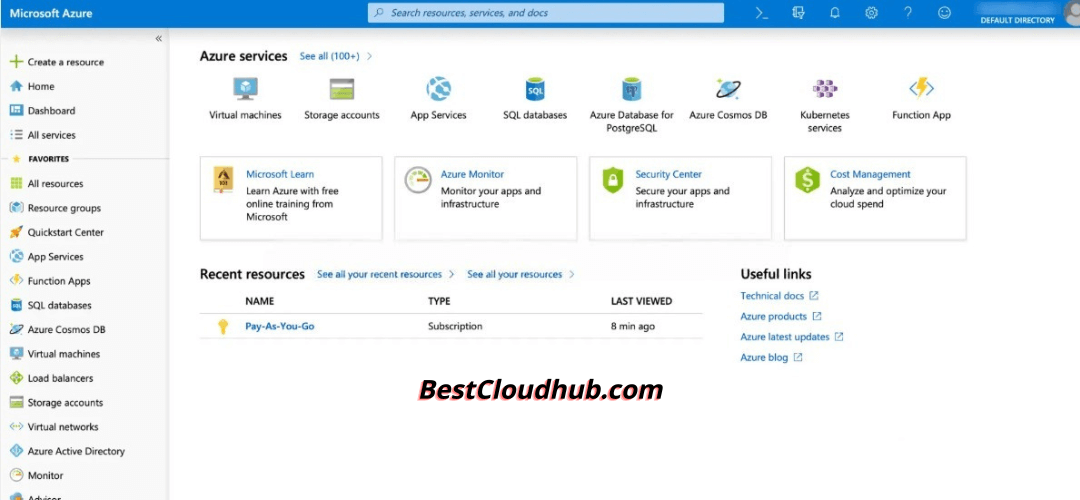
Task: Open the Azure blog link
Action: [x=764, y=358]
